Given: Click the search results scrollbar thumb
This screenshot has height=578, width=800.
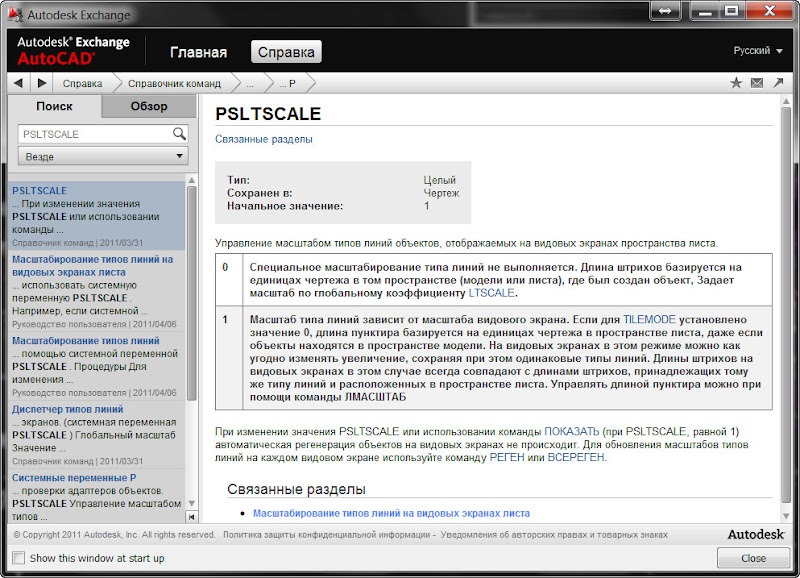Looking at the screenshot, I should tap(191, 293).
